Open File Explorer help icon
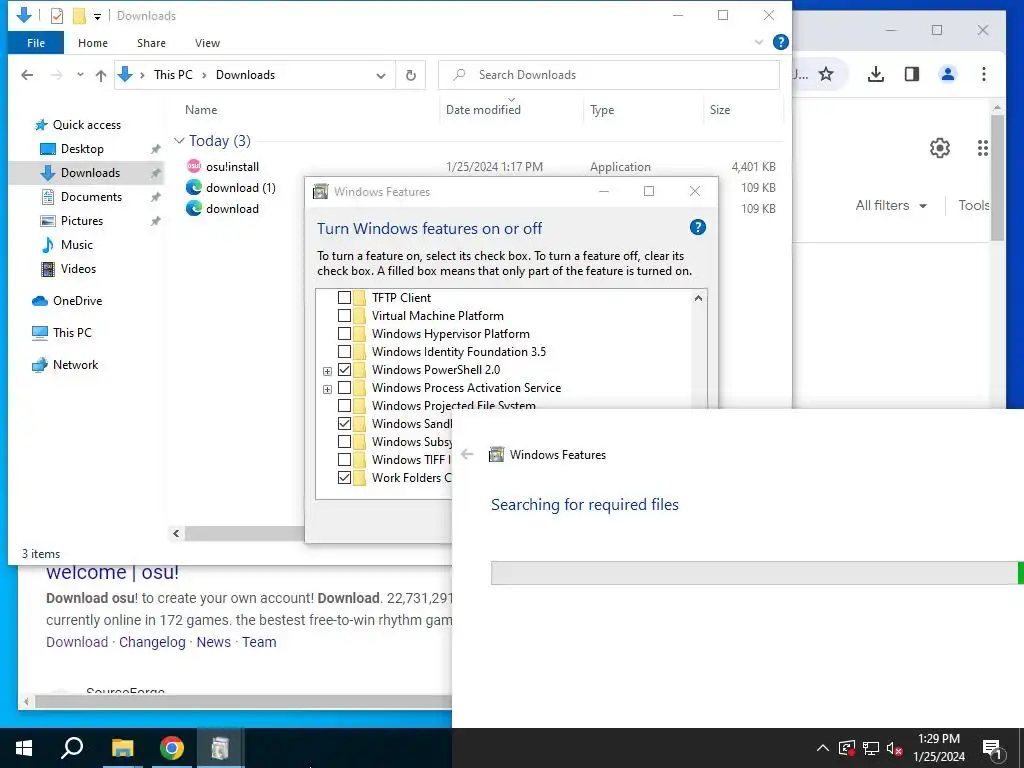Image resolution: width=1024 pixels, height=768 pixels. point(780,42)
